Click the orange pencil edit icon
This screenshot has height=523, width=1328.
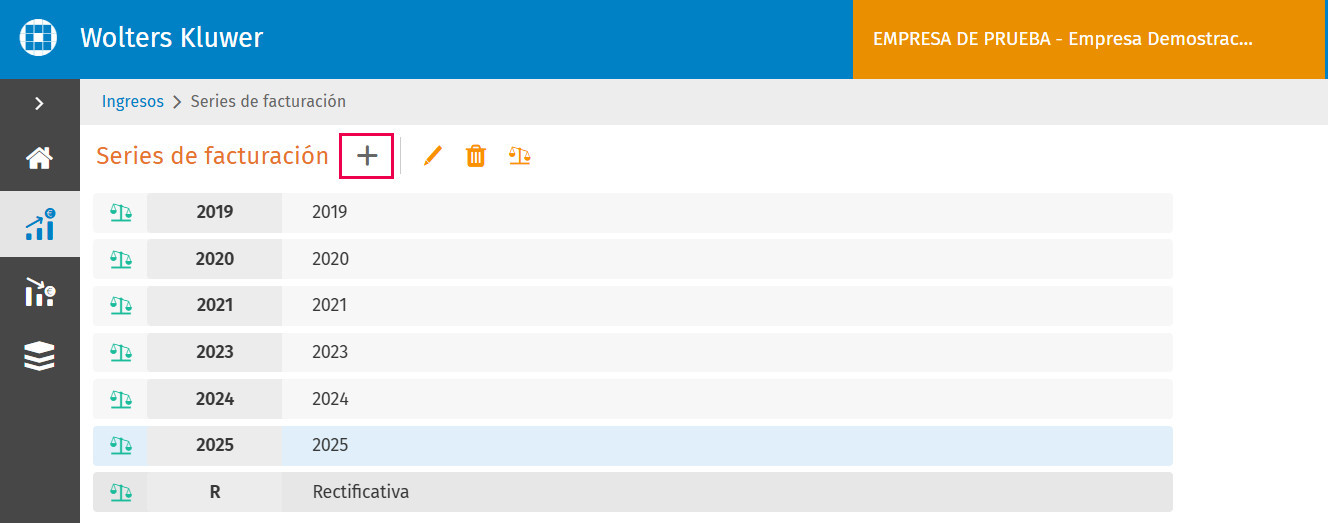pos(432,156)
